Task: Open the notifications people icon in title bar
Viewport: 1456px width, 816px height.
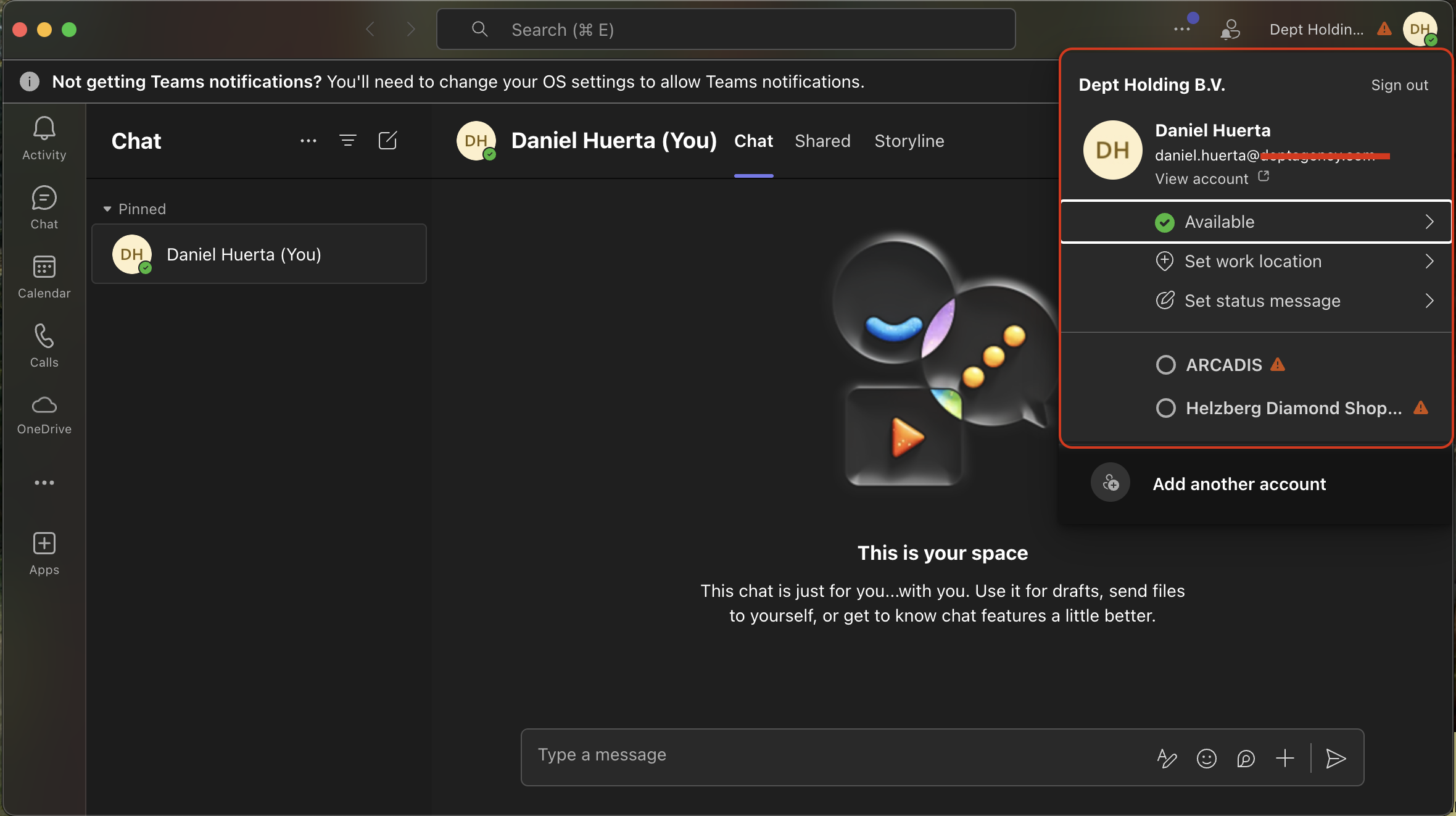Action: tap(1230, 29)
